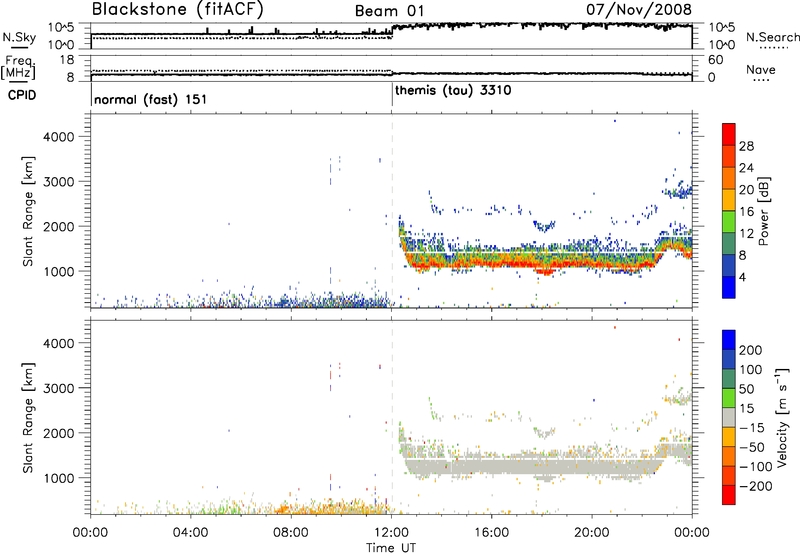Click the 'themis (tau) 3310' mode label
Screen dimensions: 800x554
point(453,91)
